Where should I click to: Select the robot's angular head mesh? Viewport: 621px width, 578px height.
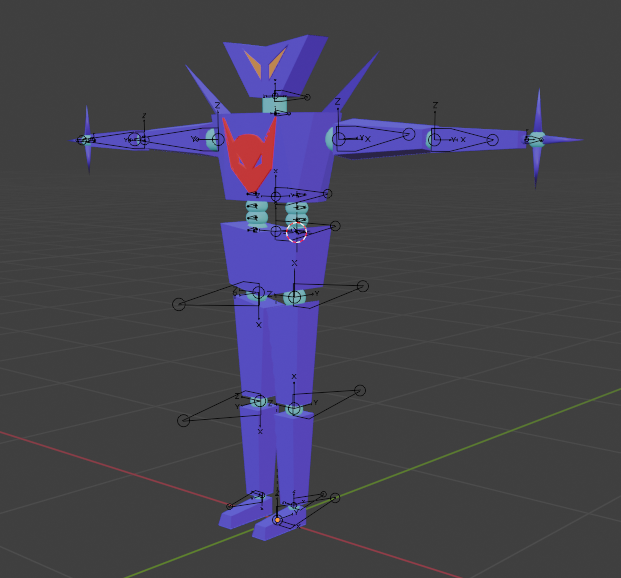(x=276, y=66)
